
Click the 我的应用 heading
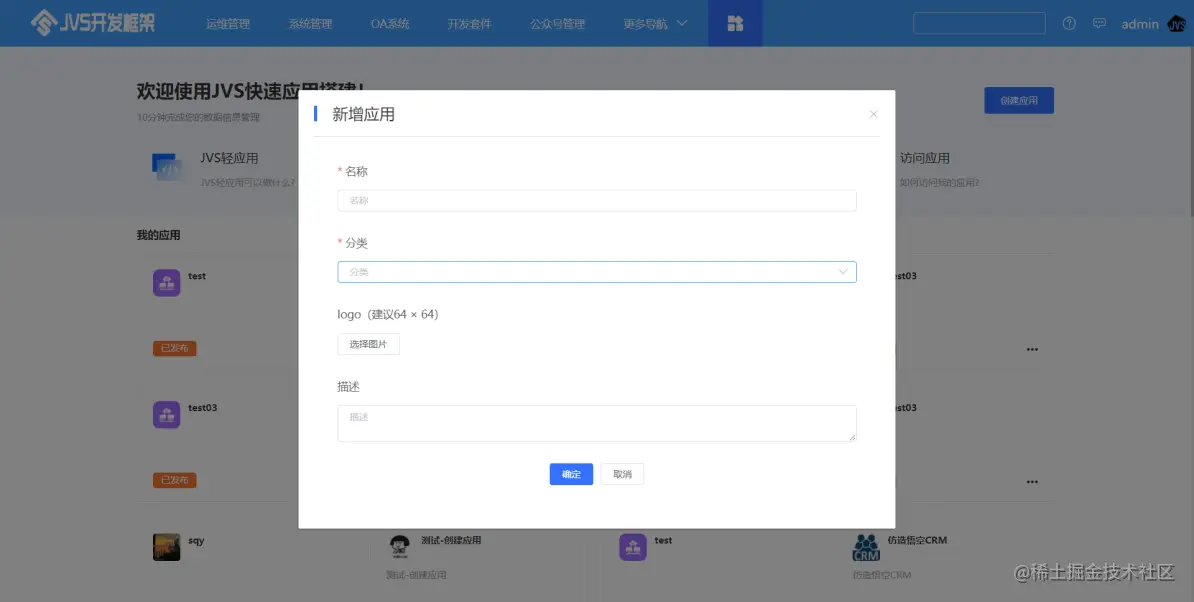(158, 235)
